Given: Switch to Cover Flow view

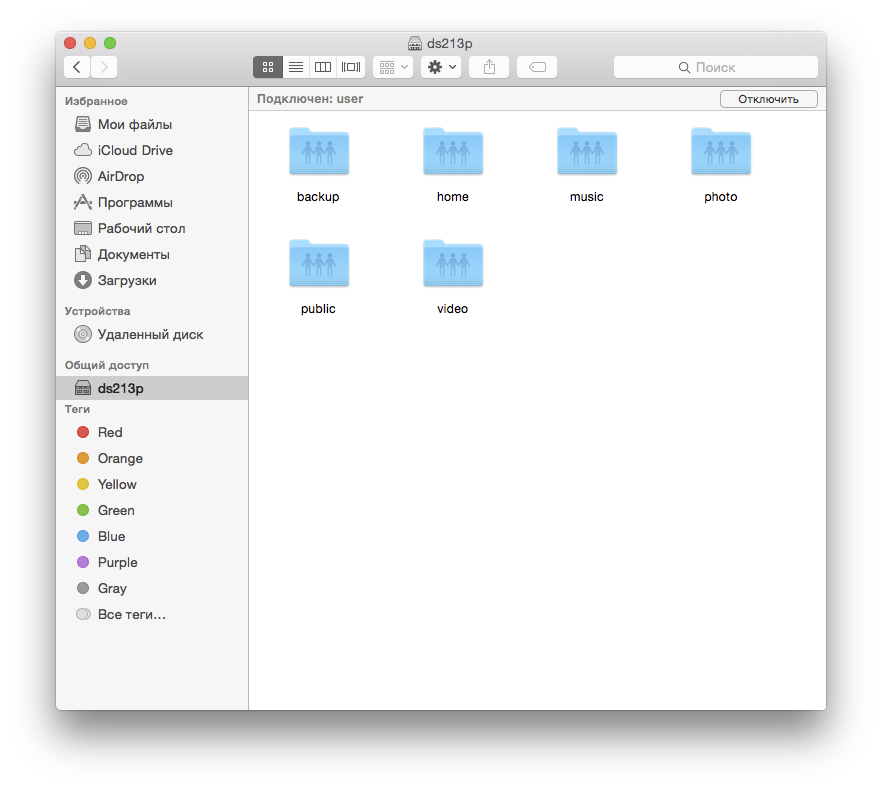Looking at the screenshot, I should pos(351,67).
